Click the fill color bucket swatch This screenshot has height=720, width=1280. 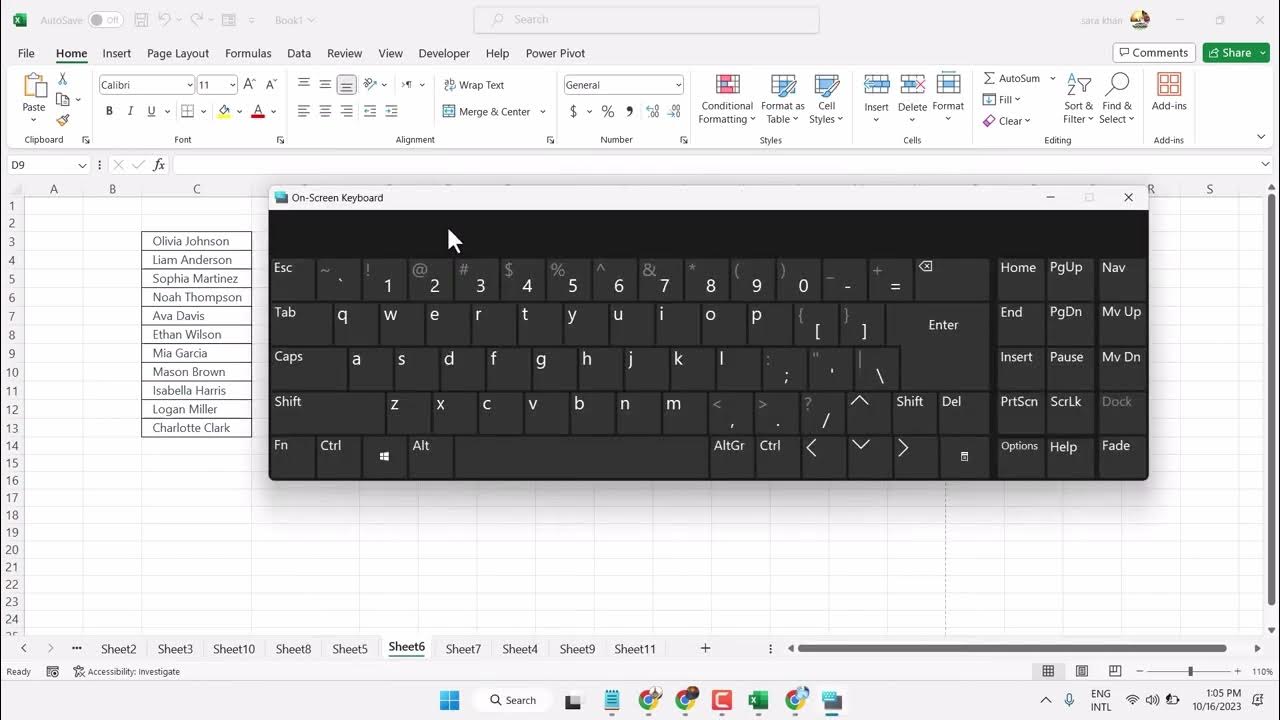click(x=224, y=111)
